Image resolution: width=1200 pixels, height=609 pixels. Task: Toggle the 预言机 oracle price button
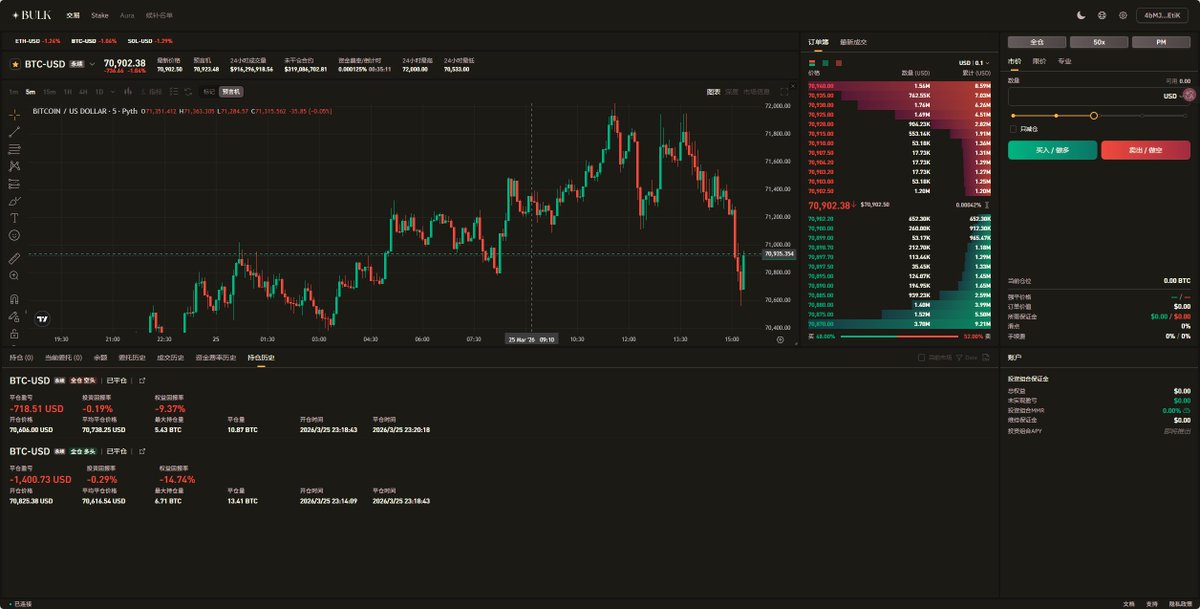231,91
